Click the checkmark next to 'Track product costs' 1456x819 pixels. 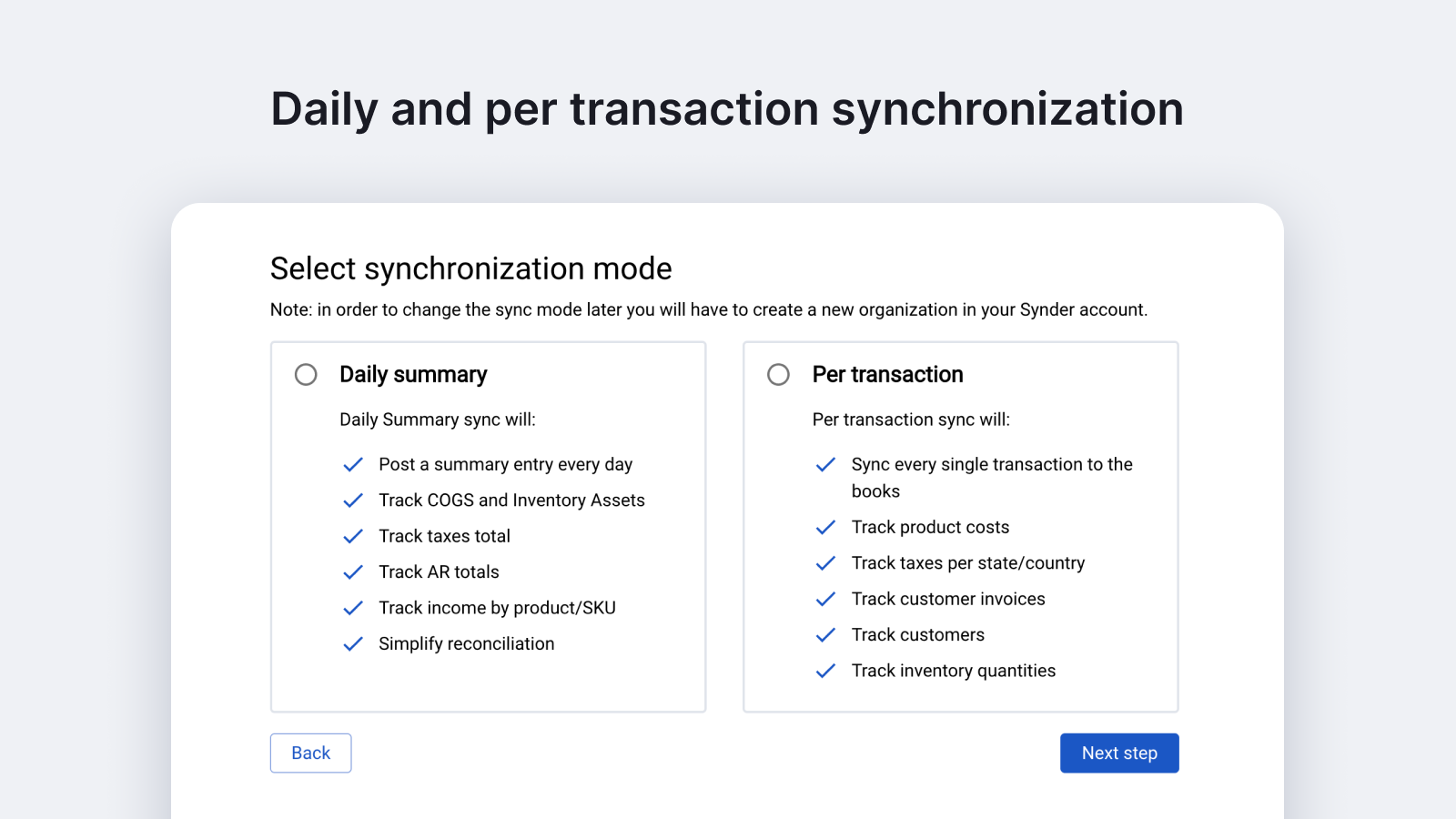825,527
